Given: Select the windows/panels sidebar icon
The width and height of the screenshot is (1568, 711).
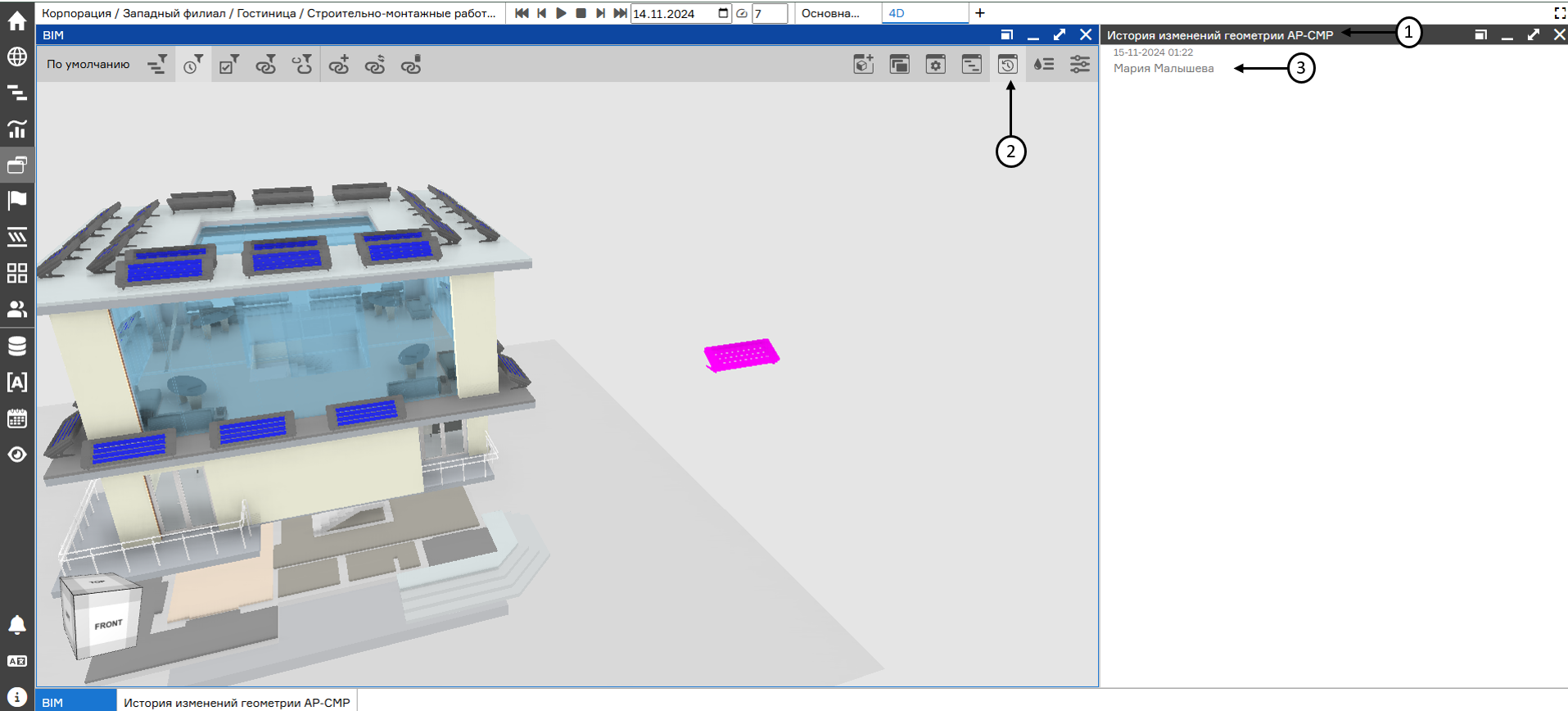Looking at the screenshot, I should tap(17, 165).
